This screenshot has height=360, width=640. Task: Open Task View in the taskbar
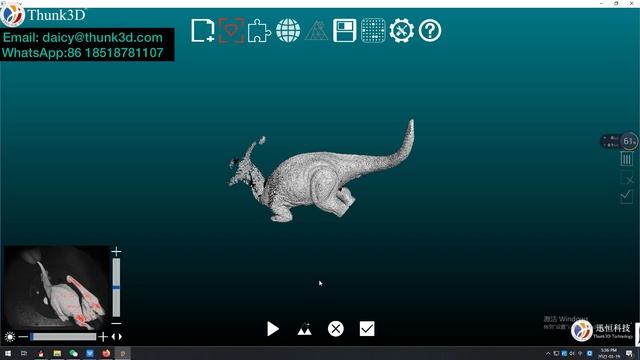(24, 353)
